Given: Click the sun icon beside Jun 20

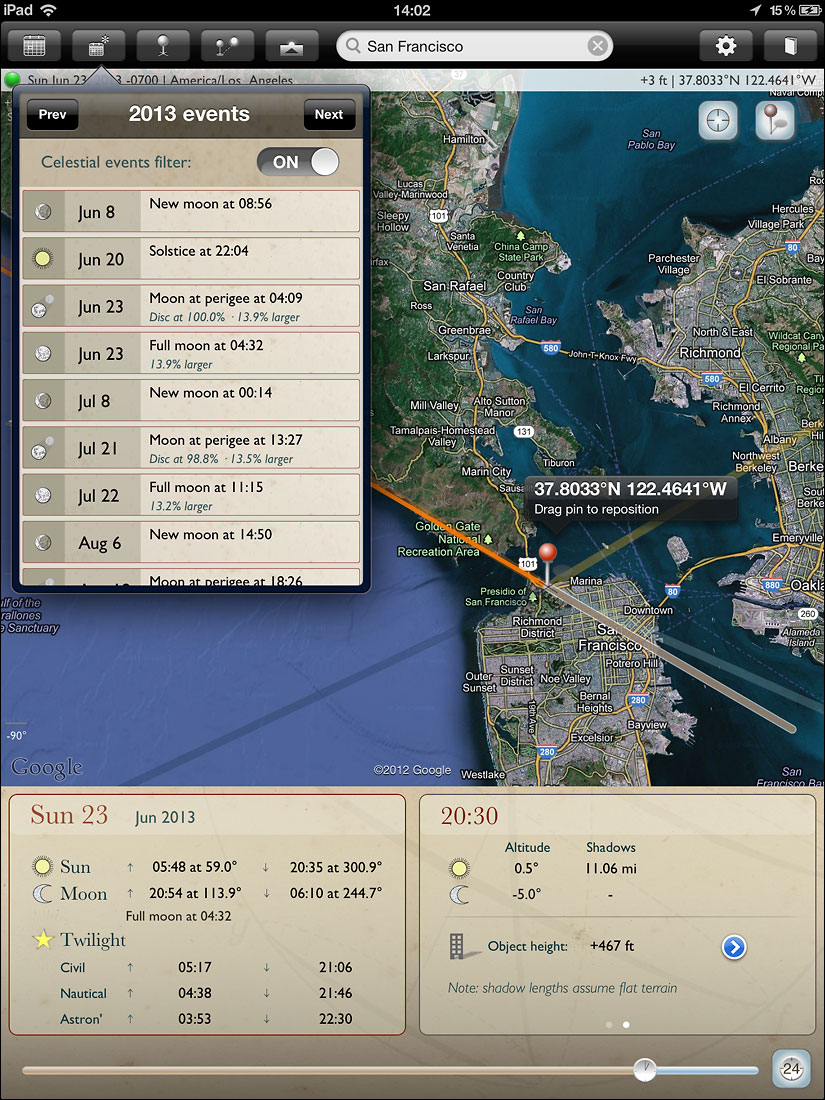Looking at the screenshot, I should (x=43, y=259).
